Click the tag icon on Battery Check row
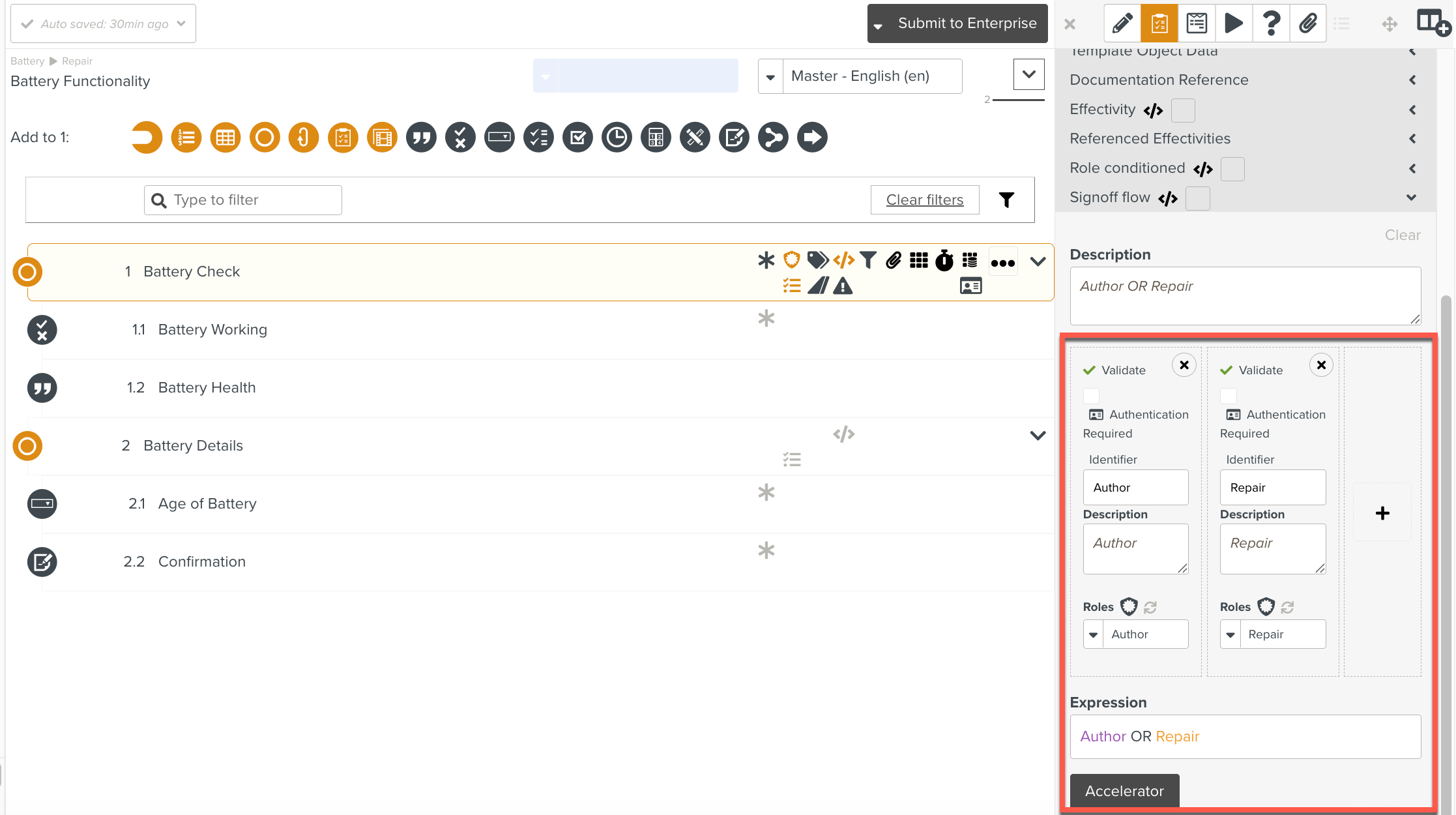The image size is (1456, 815). [x=817, y=261]
